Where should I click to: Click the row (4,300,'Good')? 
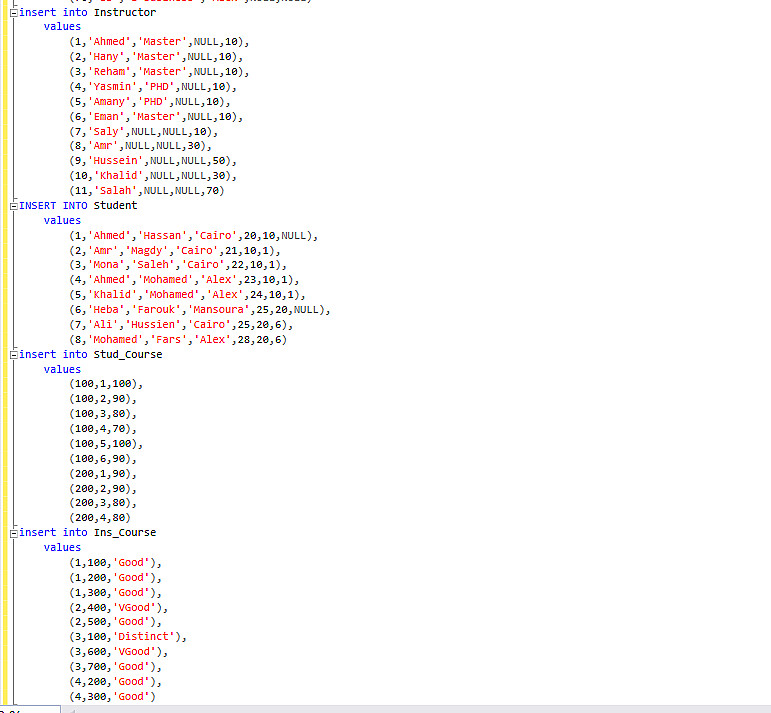(x=112, y=697)
